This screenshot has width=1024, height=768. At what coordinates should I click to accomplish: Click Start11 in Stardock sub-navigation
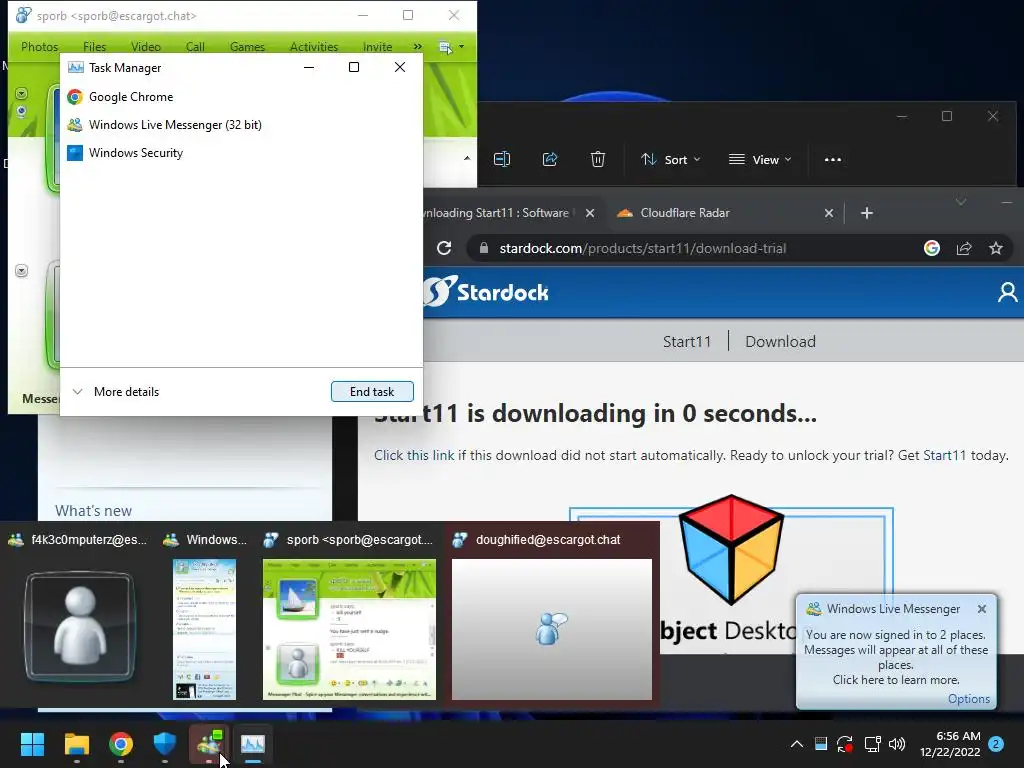[x=686, y=342]
